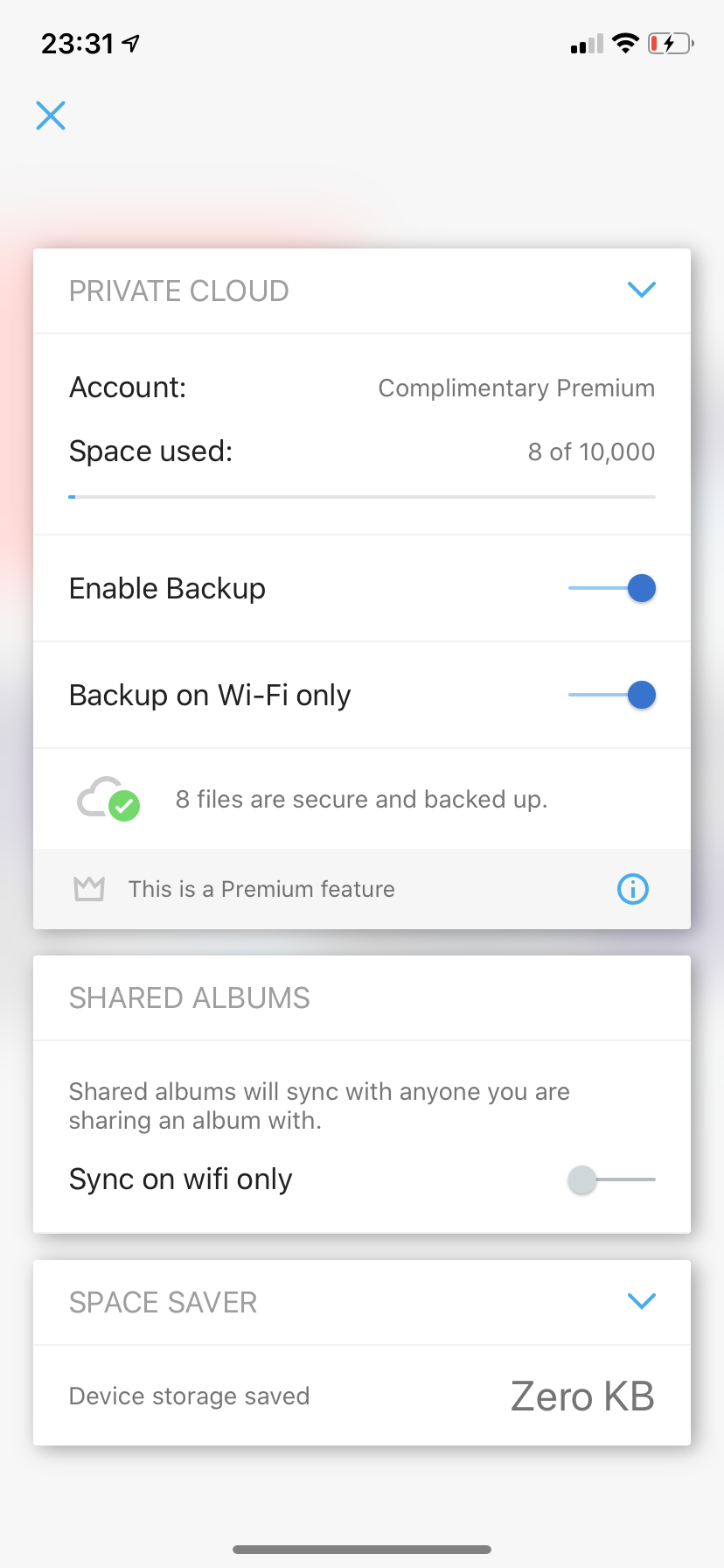Tap the crown Premium icon
The image size is (724, 1568).
89,889
